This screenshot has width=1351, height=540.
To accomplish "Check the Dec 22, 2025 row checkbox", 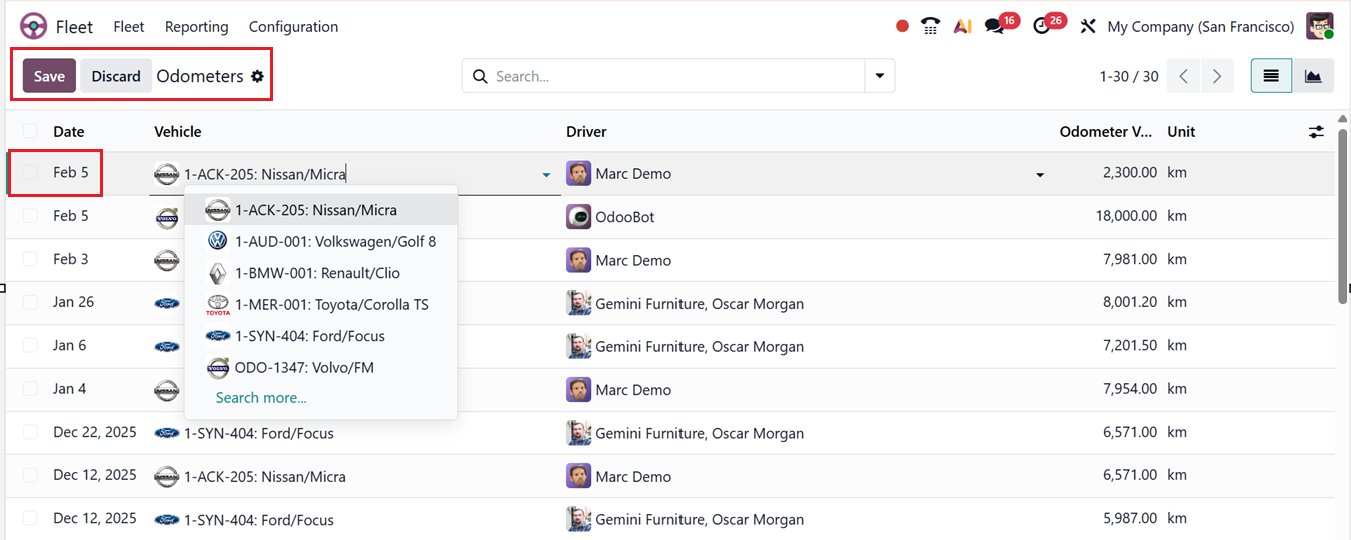I will tap(30, 433).
